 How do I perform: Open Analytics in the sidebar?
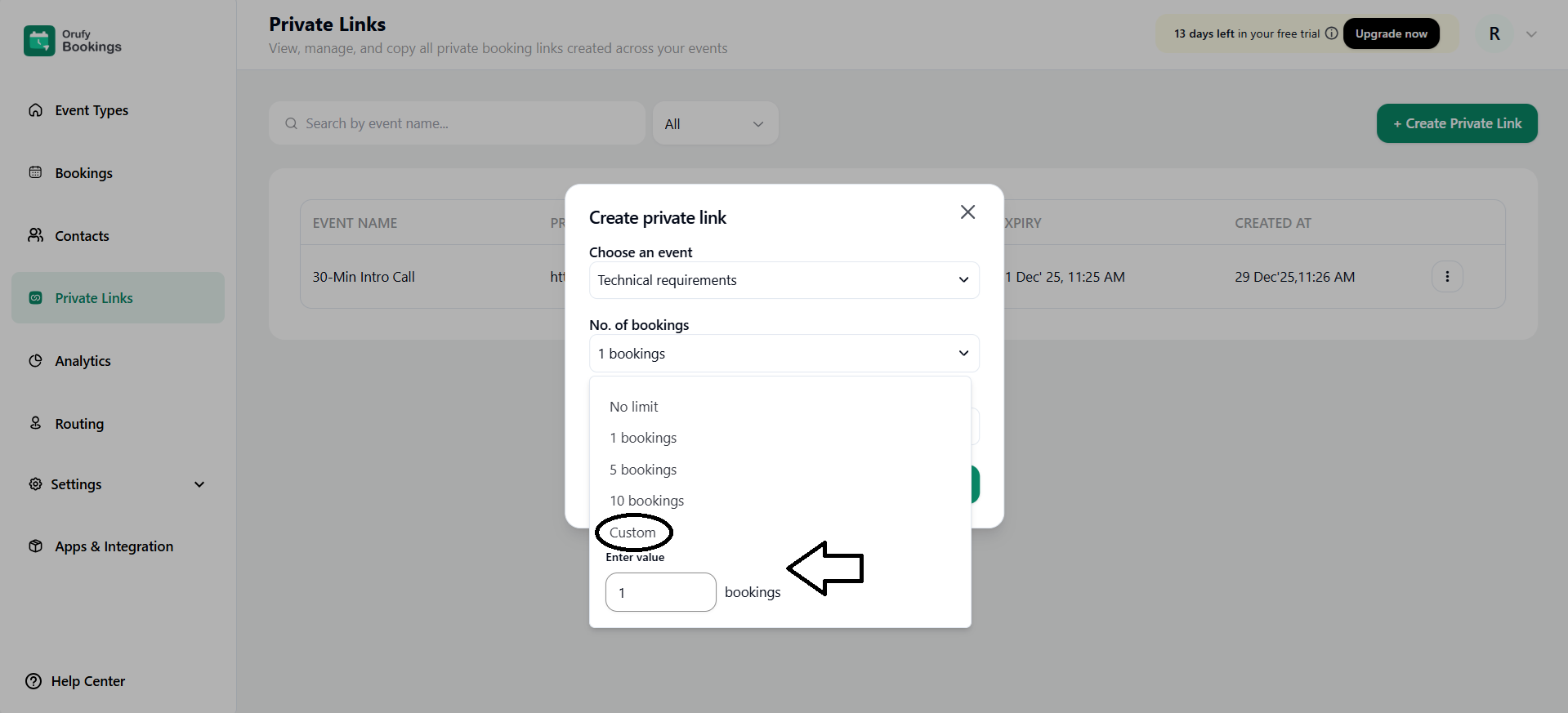point(82,361)
